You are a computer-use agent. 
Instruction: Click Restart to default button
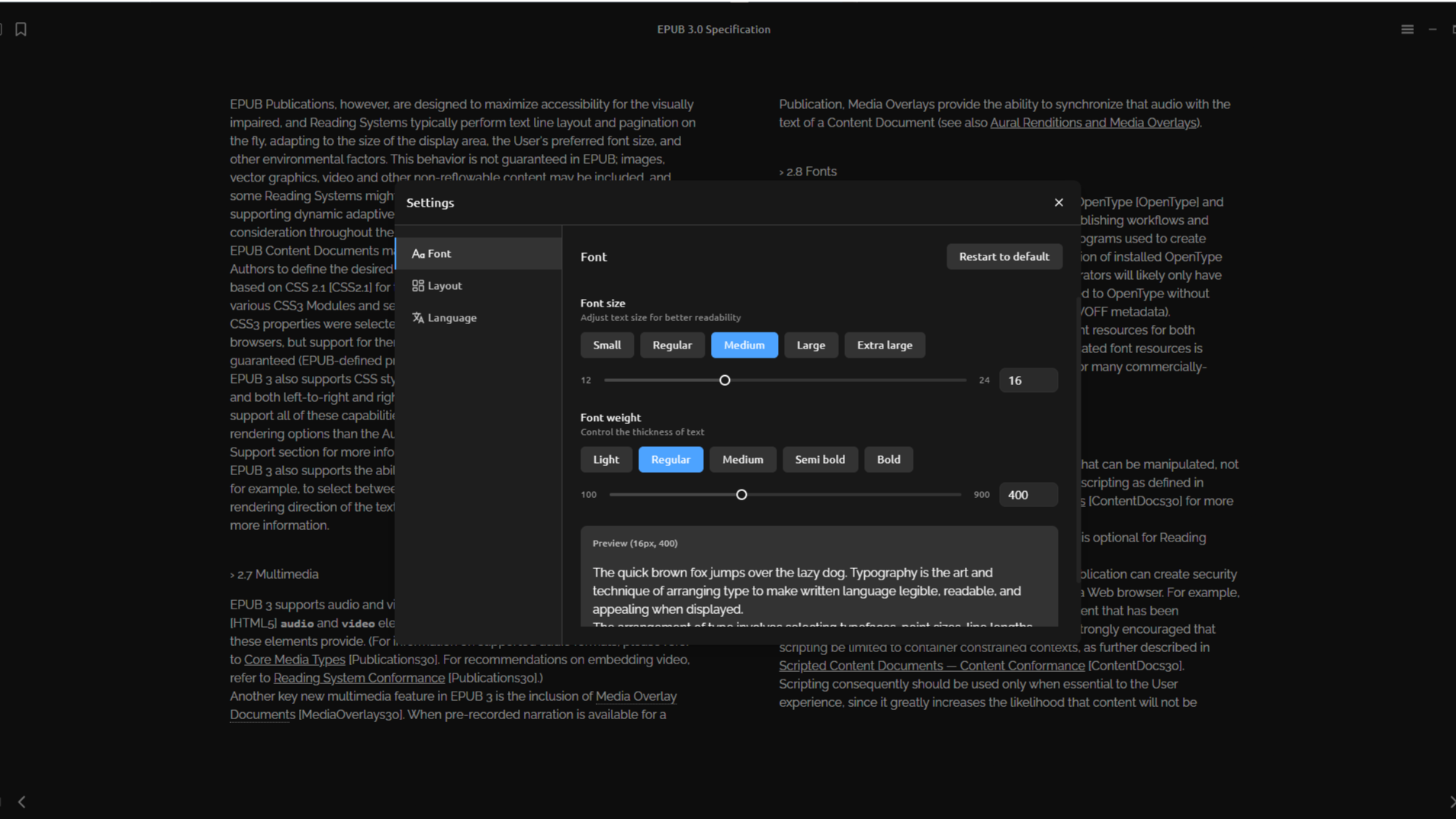pyautogui.click(x=1004, y=256)
